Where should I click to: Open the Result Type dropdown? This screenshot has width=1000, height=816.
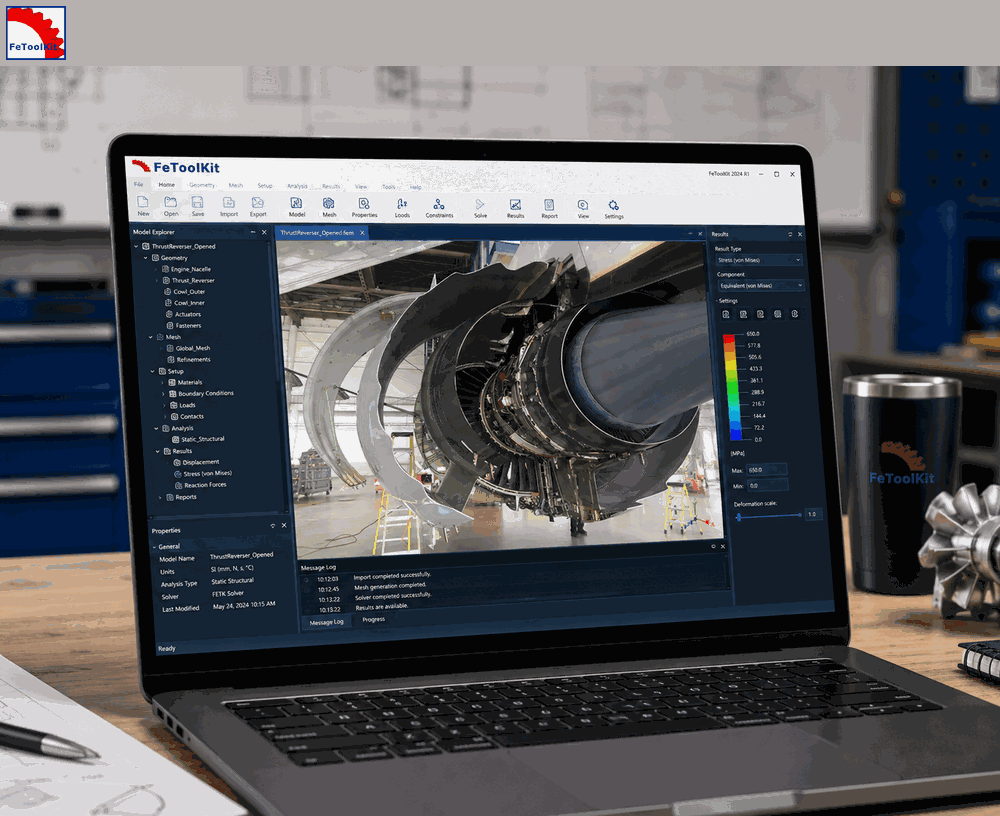pos(759,260)
